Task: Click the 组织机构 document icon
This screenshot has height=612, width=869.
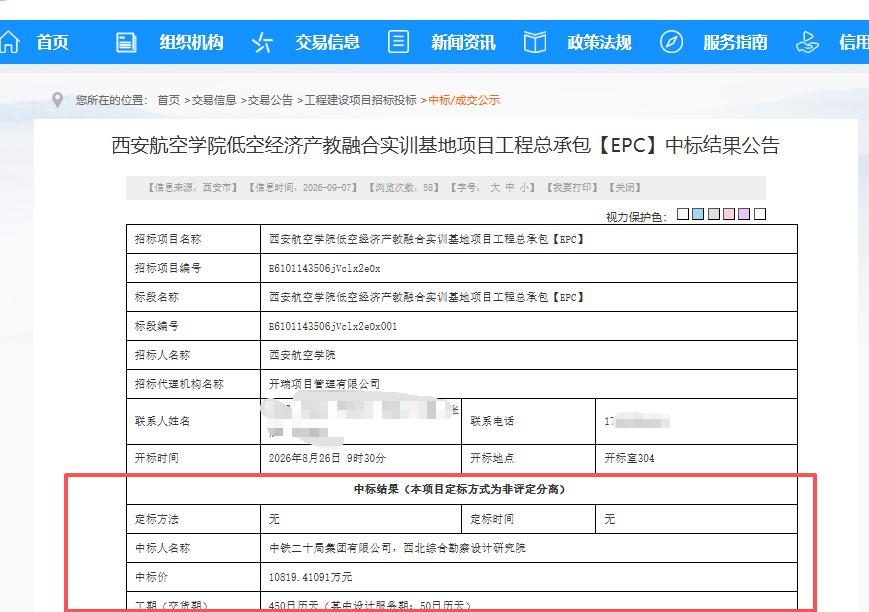Action: pos(126,42)
